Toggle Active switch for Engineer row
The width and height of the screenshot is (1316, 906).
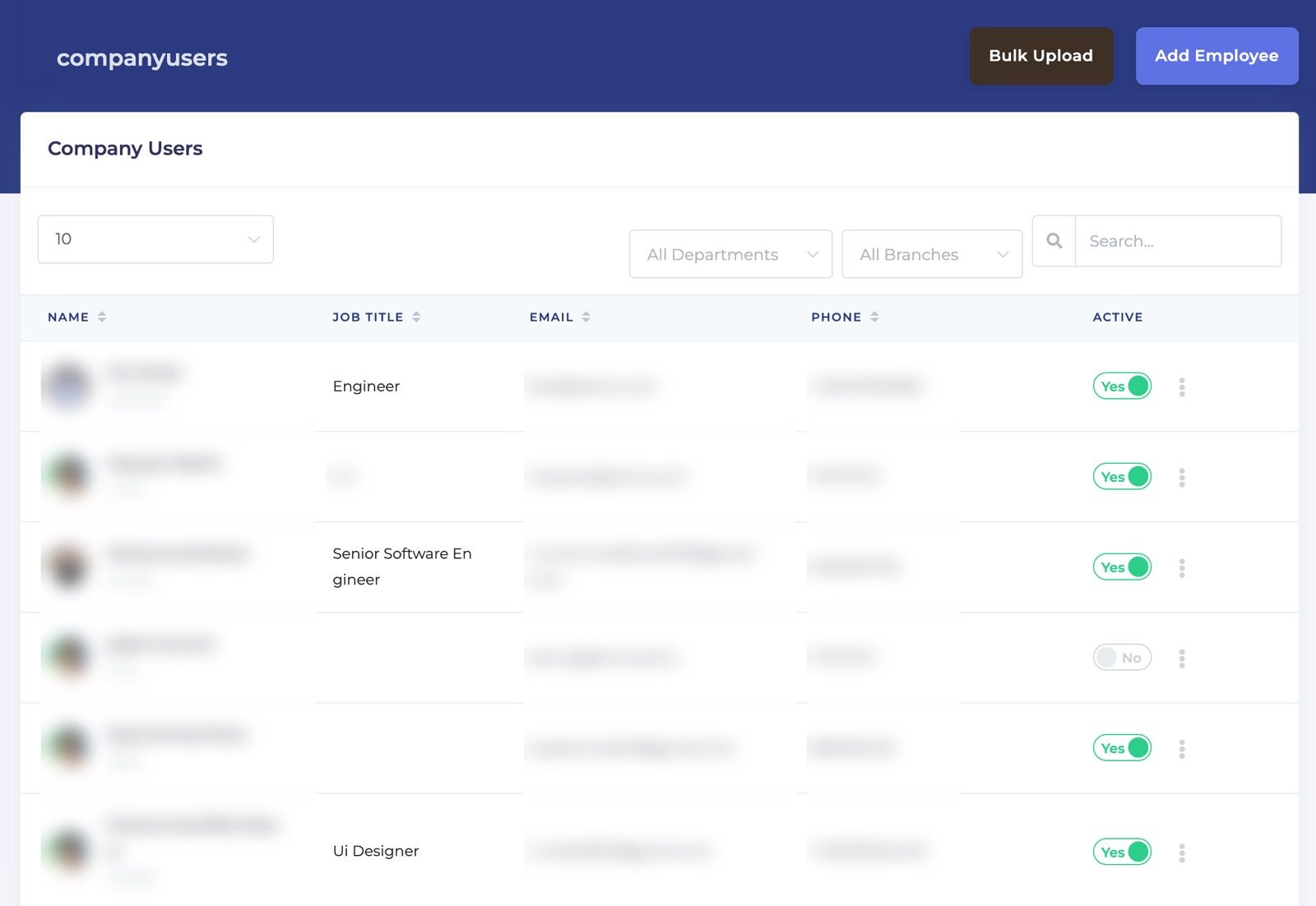pyautogui.click(x=1122, y=386)
